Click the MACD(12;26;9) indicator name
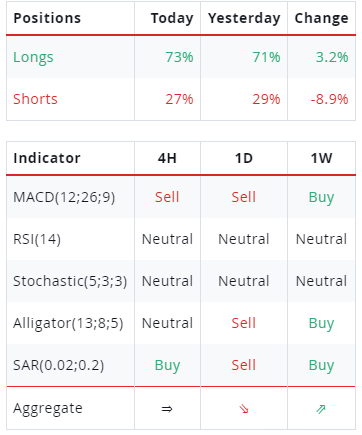This screenshot has width=362, height=435. tap(64, 197)
